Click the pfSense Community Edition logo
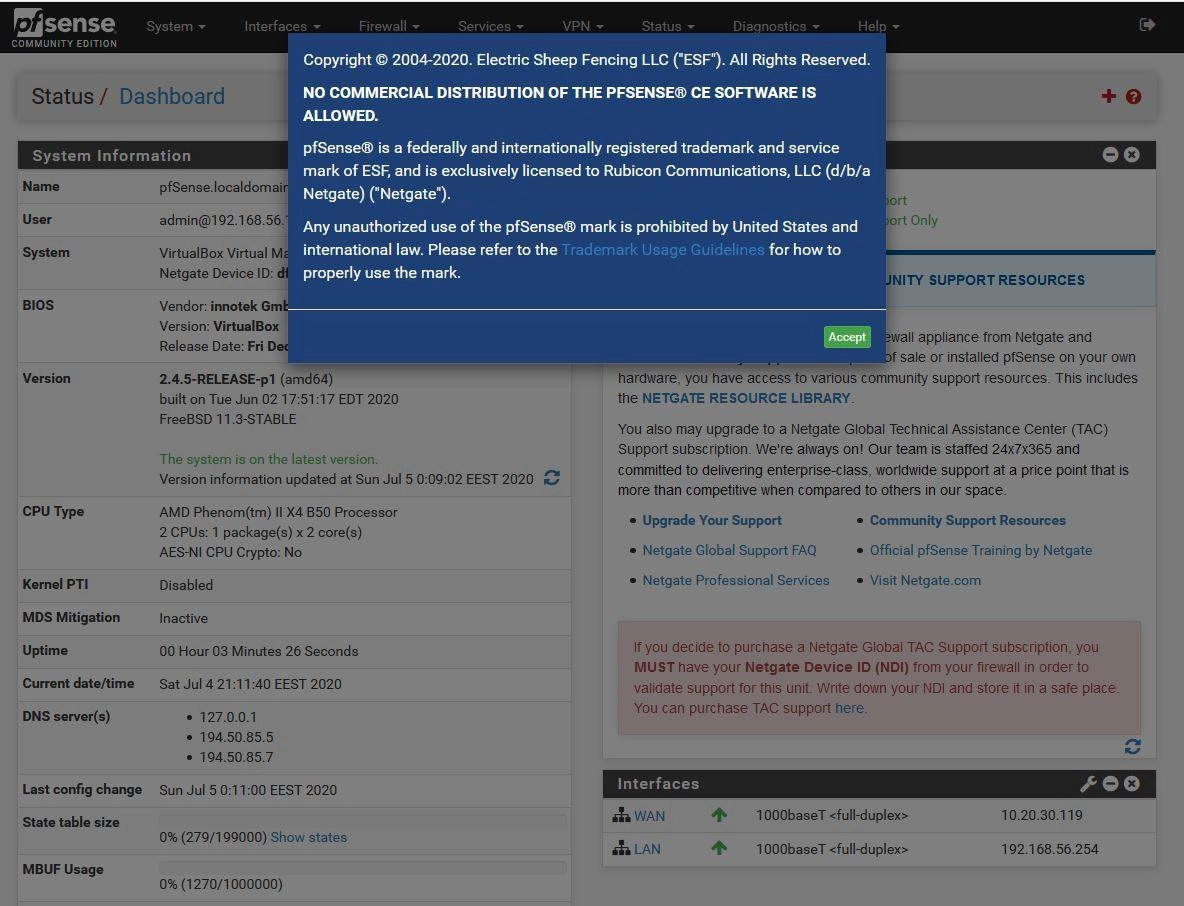This screenshot has width=1184, height=906. point(65,29)
